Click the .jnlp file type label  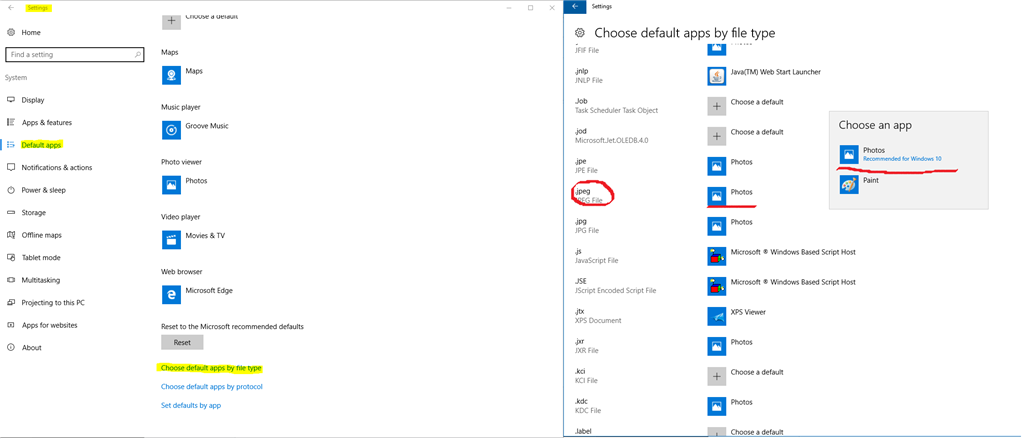click(581, 71)
